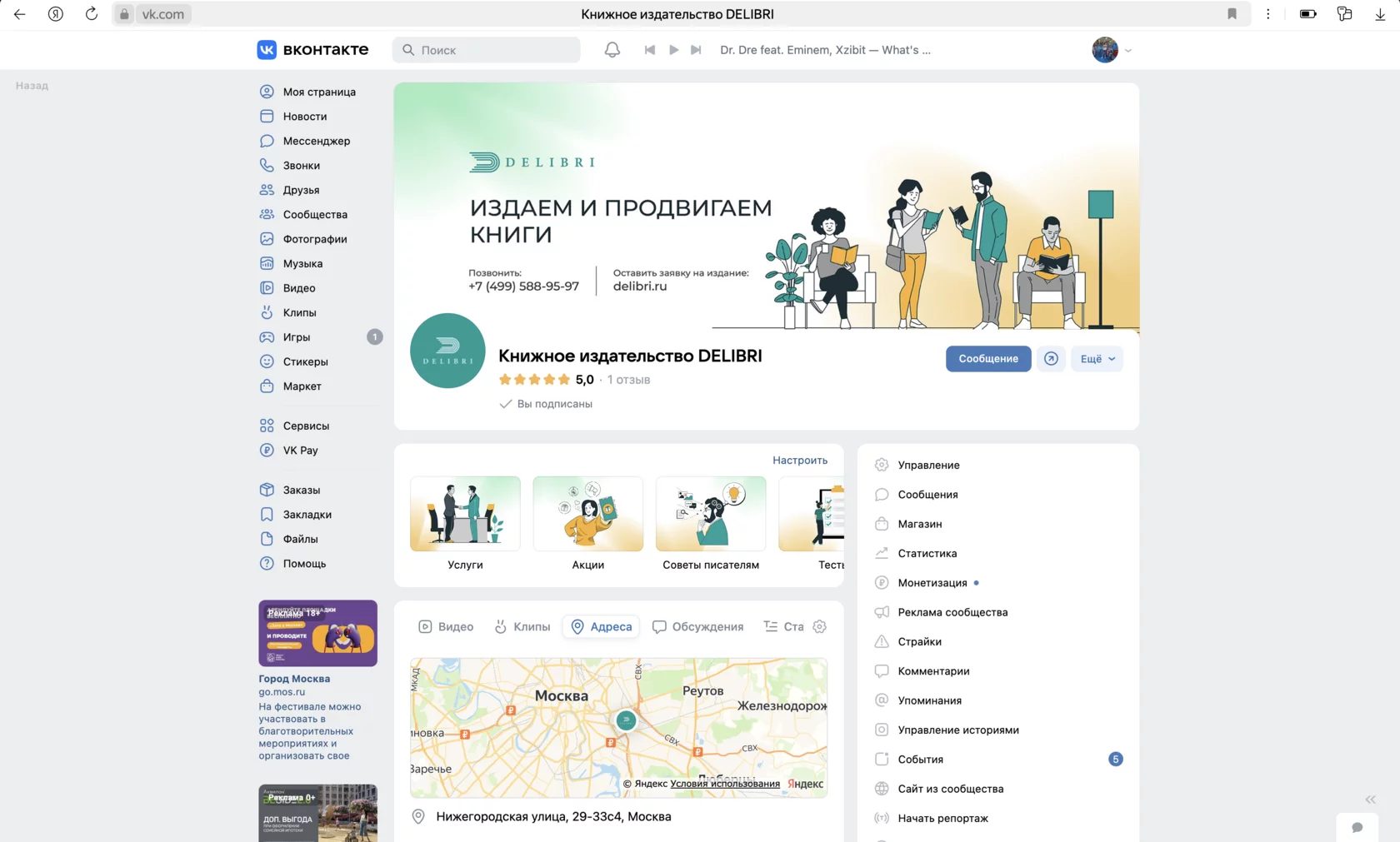This screenshot has width=1400, height=842.
Task: Play the current track
Action: click(x=673, y=50)
